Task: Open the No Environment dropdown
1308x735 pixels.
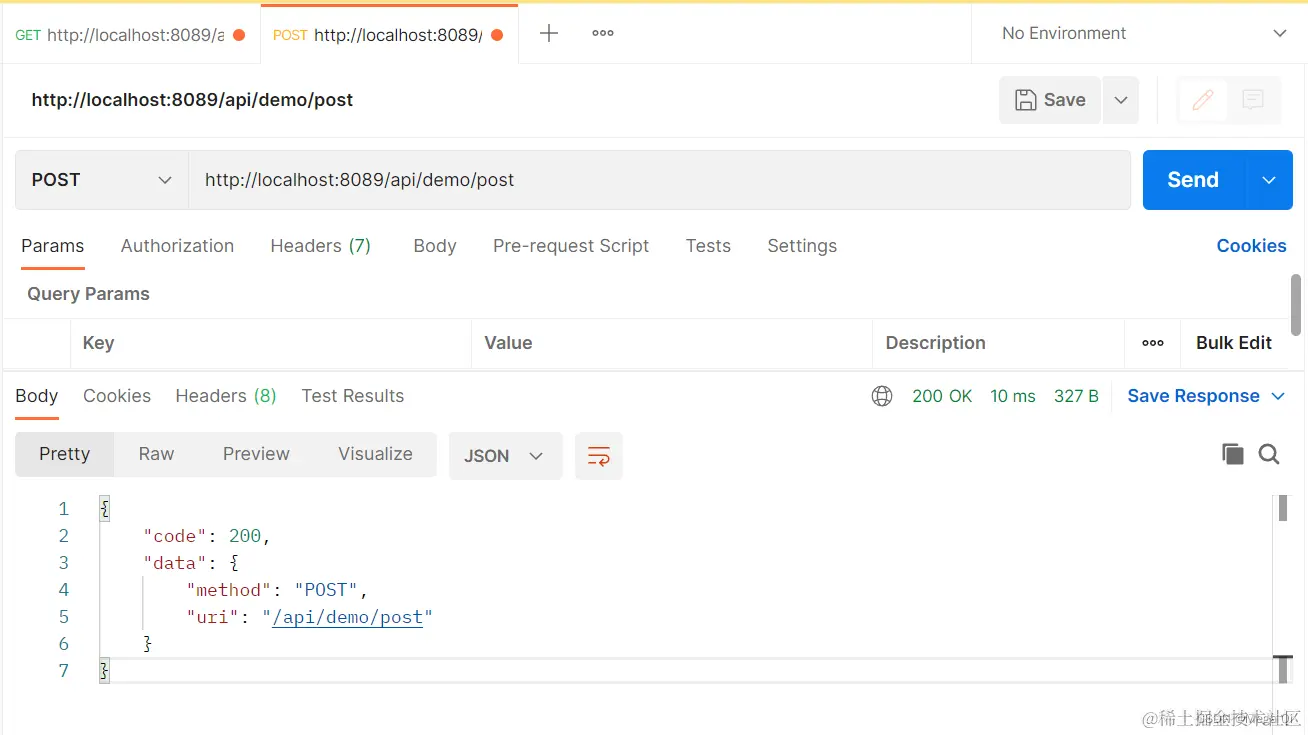Action: pyautogui.click(x=1143, y=33)
